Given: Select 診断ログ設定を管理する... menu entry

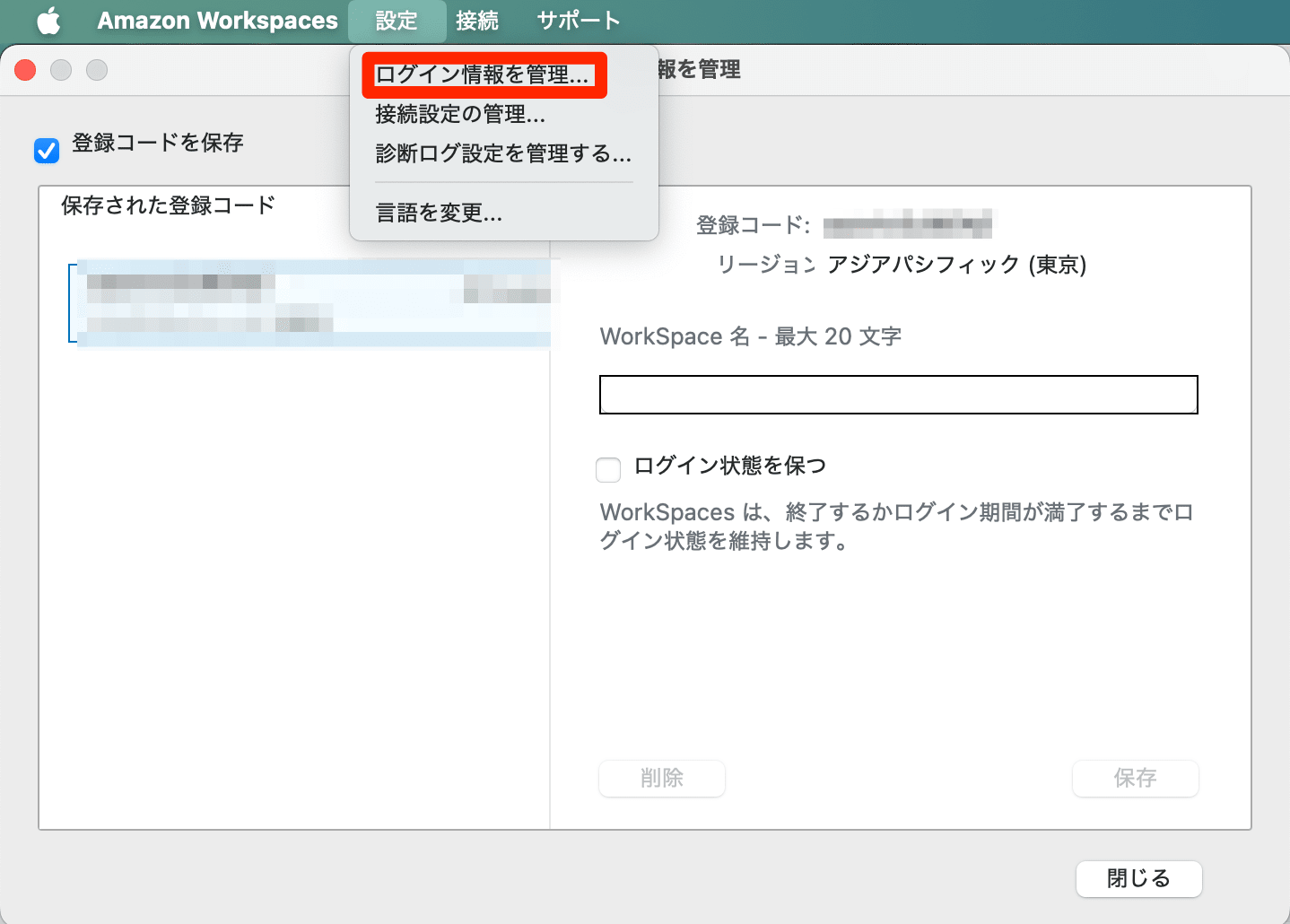Looking at the screenshot, I should tap(503, 154).
